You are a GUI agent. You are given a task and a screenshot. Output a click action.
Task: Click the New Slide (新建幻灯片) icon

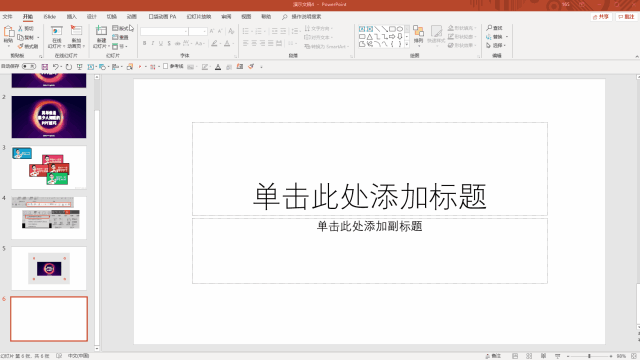101,31
